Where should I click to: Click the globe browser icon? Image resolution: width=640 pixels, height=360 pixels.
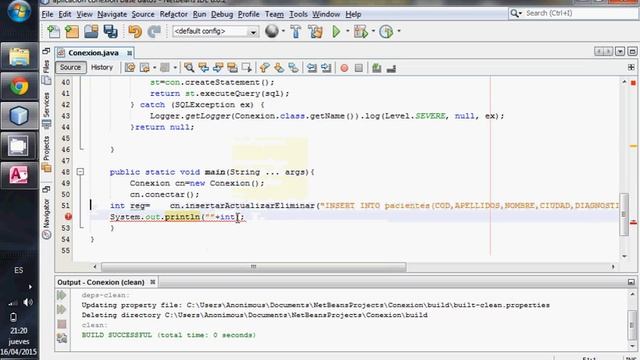[271, 31]
